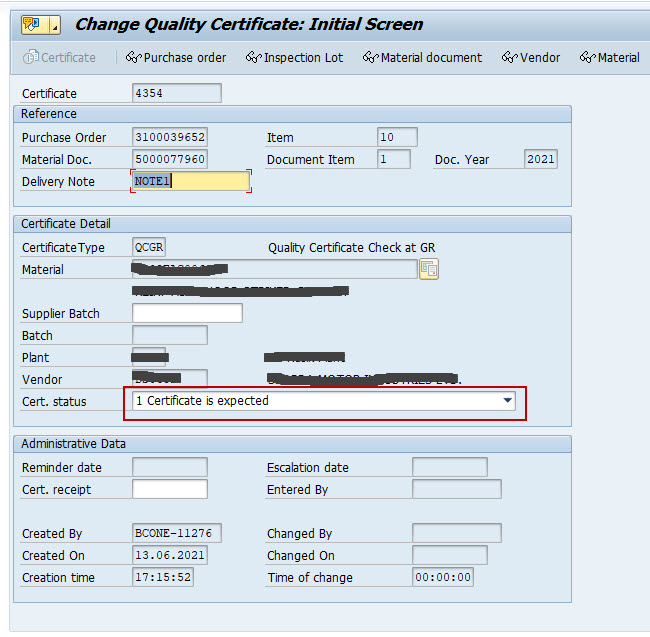Image resolution: width=650 pixels, height=637 pixels.
Task: Click the Time of change field 00:00:00
Action: [x=443, y=577]
